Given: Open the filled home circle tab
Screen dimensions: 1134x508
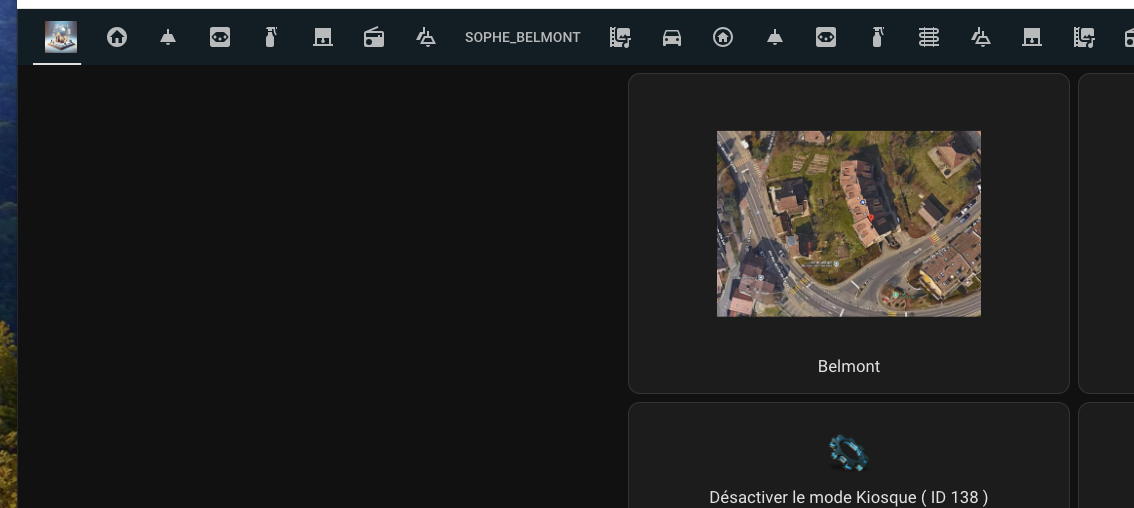Looking at the screenshot, I should pyautogui.click(x=117, y=37).
